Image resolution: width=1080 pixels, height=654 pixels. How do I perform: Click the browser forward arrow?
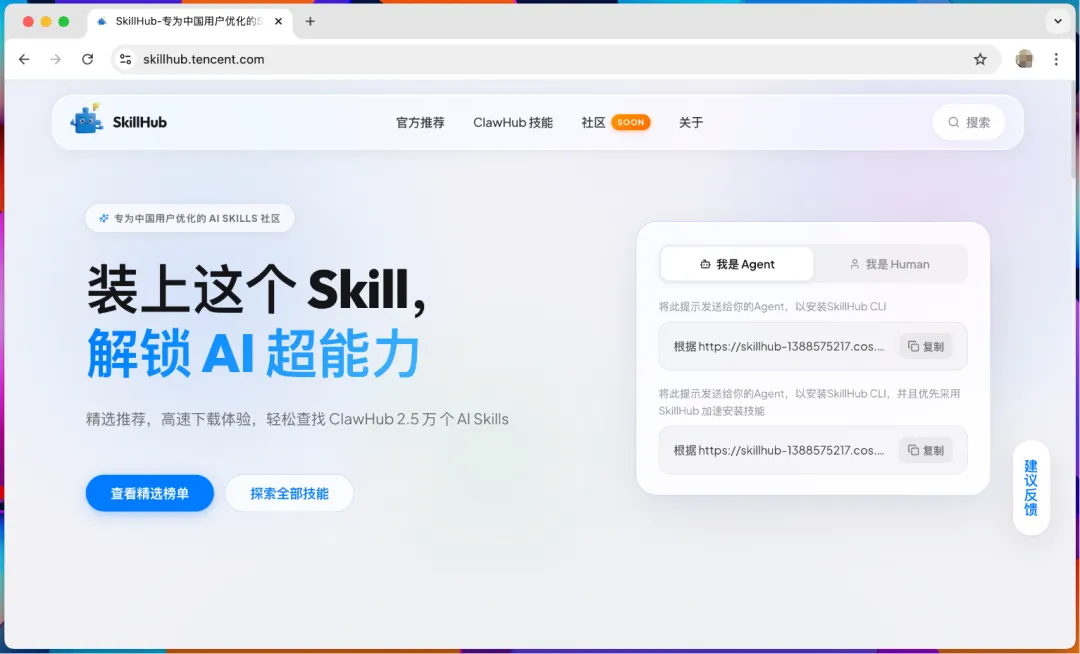click(x=56, y=59)
